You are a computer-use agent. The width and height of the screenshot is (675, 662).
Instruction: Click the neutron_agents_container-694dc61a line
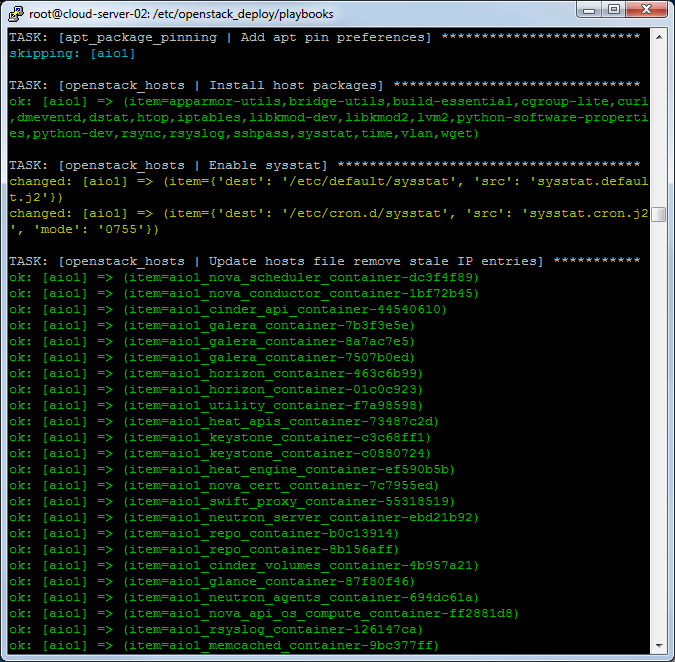244,597
